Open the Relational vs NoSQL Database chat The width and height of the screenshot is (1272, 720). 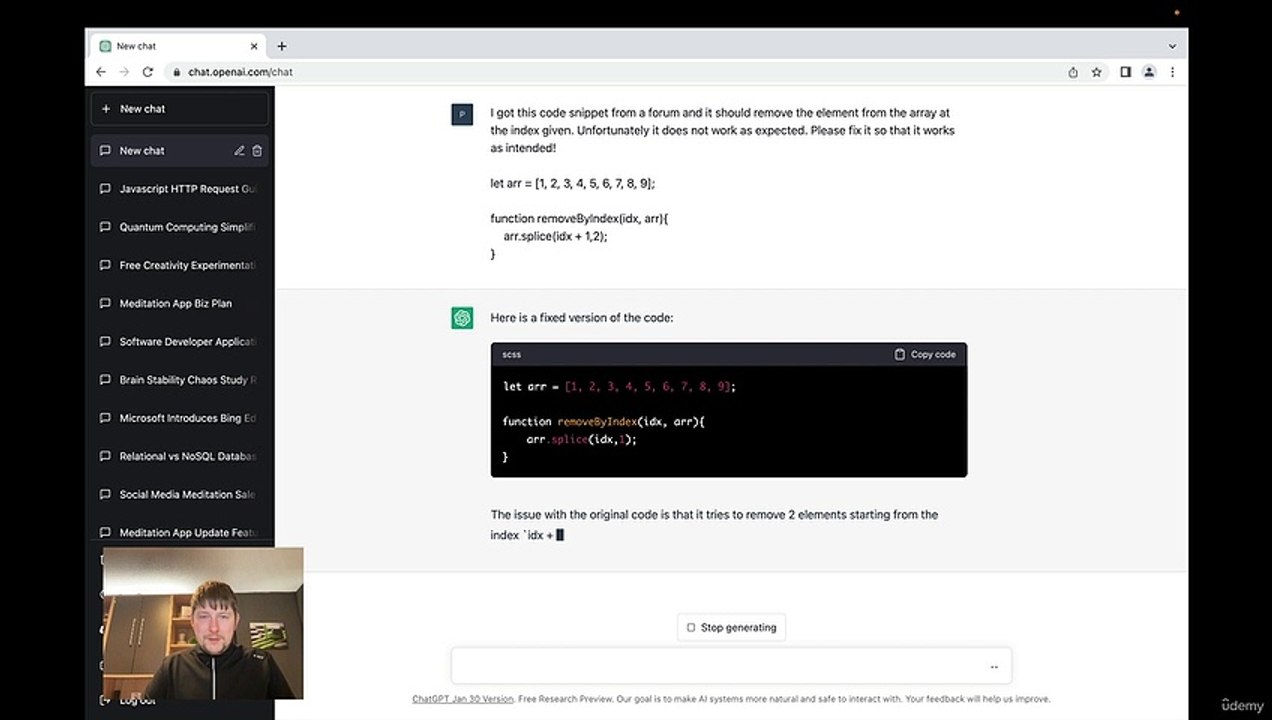180,456
